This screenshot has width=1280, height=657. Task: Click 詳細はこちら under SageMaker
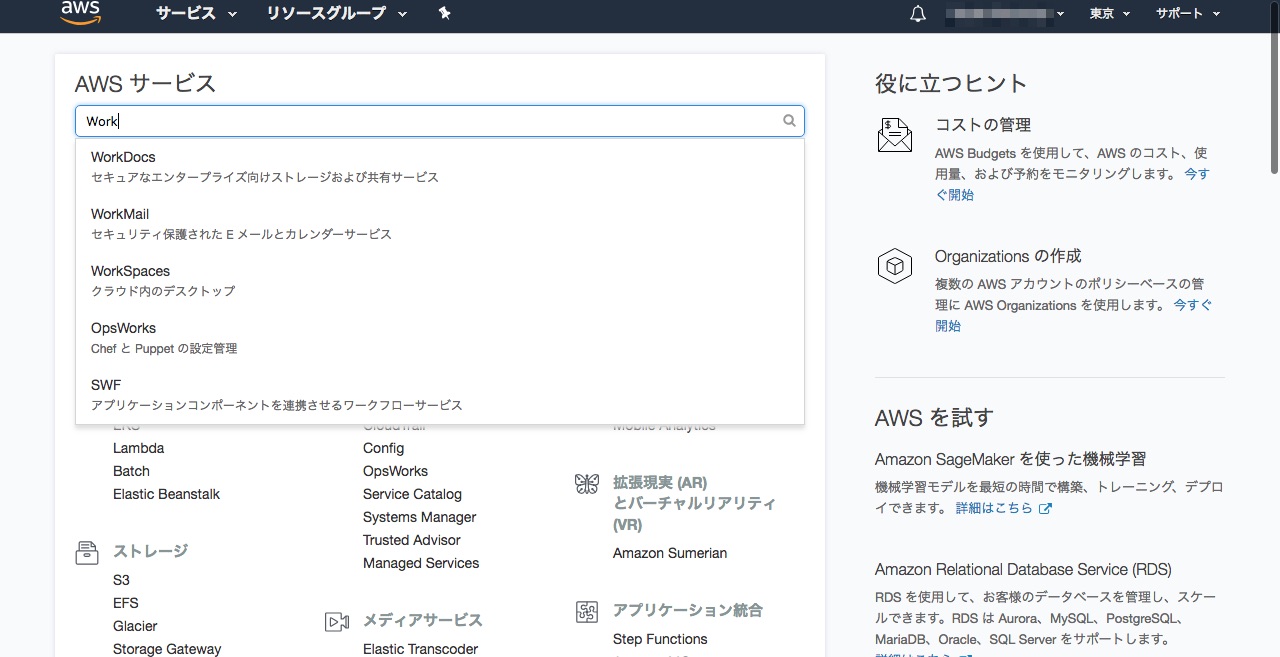(995, 507)
